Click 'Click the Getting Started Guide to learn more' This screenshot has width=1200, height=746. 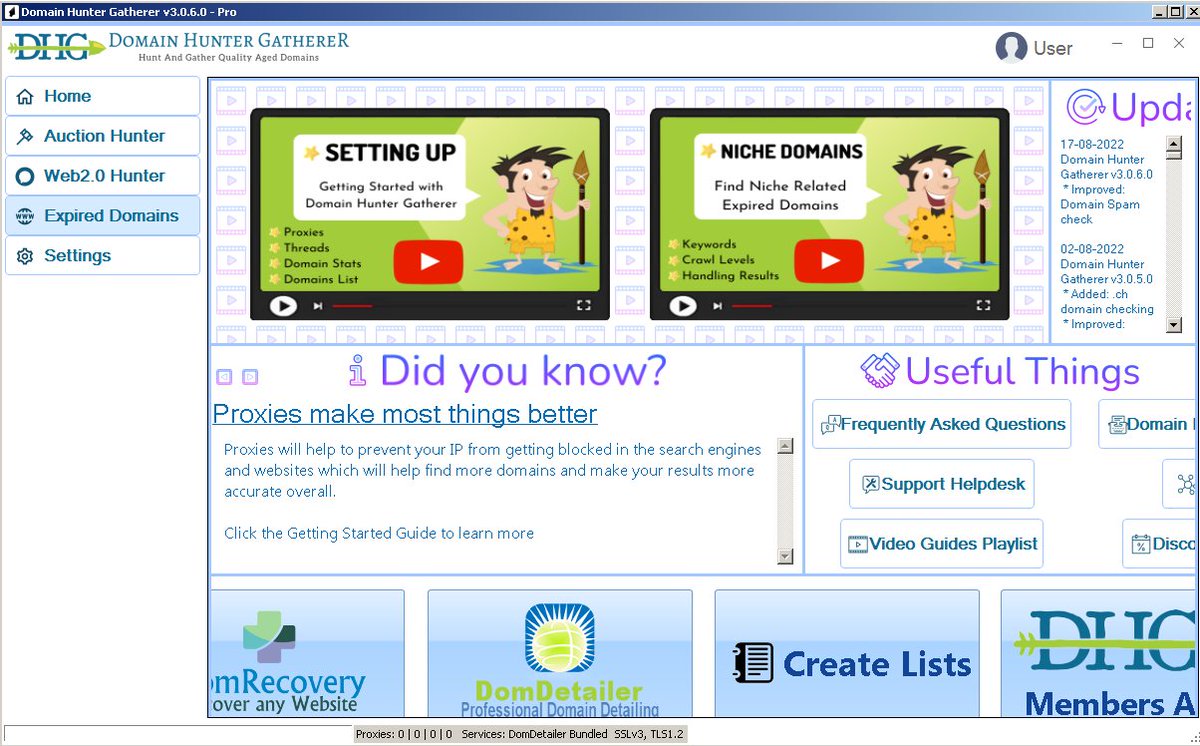[379, 533]
